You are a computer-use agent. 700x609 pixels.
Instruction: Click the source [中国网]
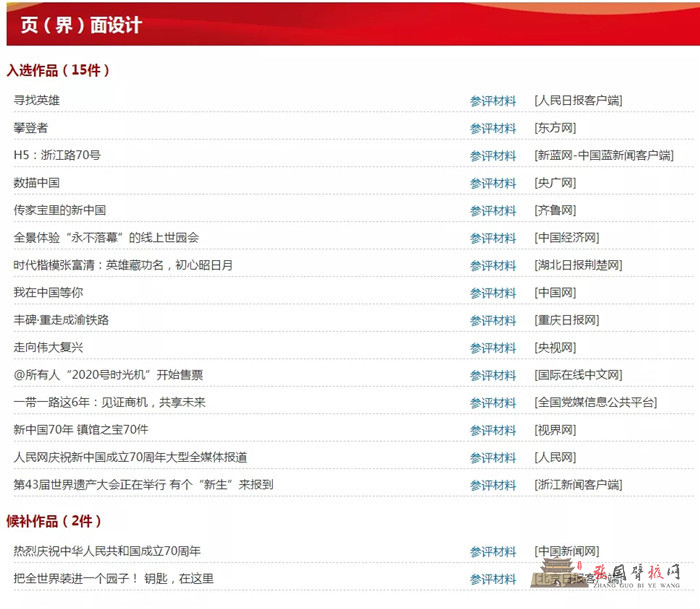pos(555,292)
